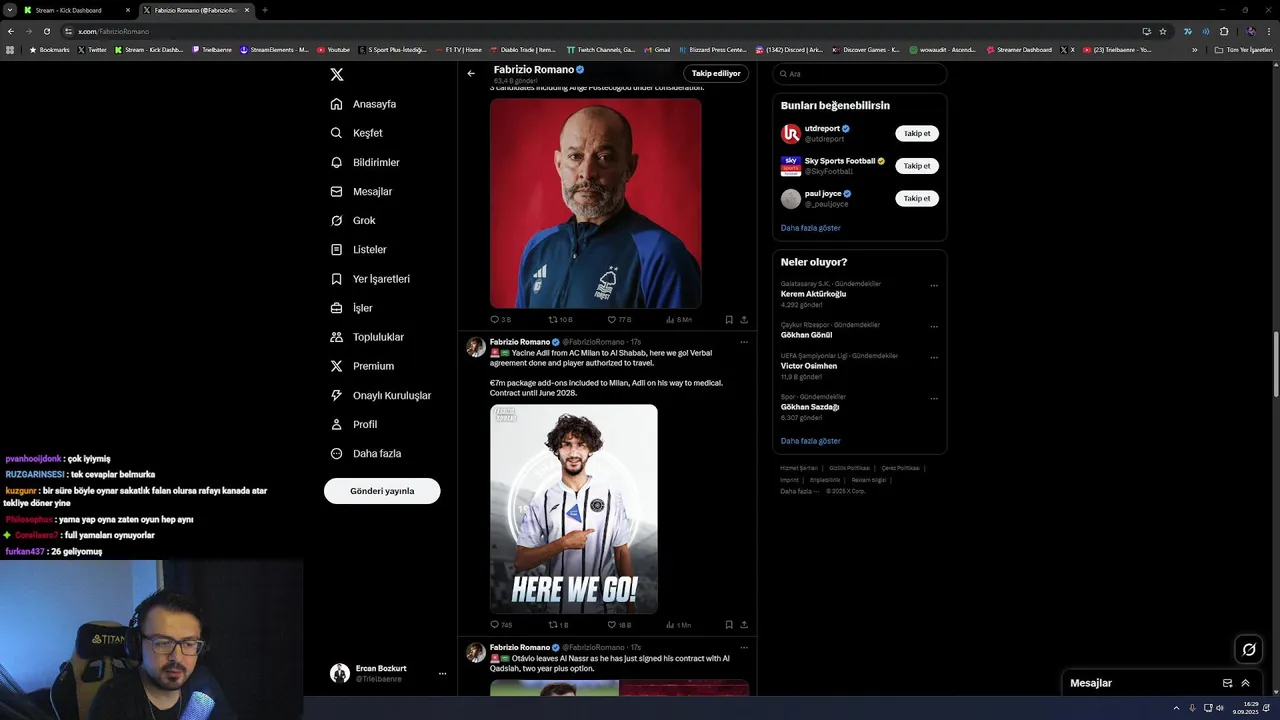The image size is (1280, 720).
Task: Open Listeler lists page
Action: [x=359, y=249]
